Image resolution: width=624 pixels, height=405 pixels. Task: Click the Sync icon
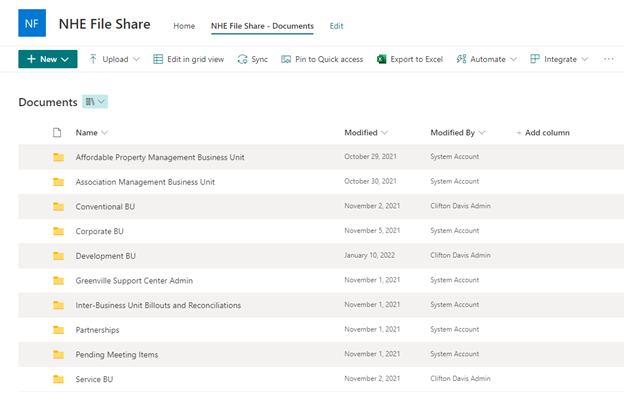[242, 59]
